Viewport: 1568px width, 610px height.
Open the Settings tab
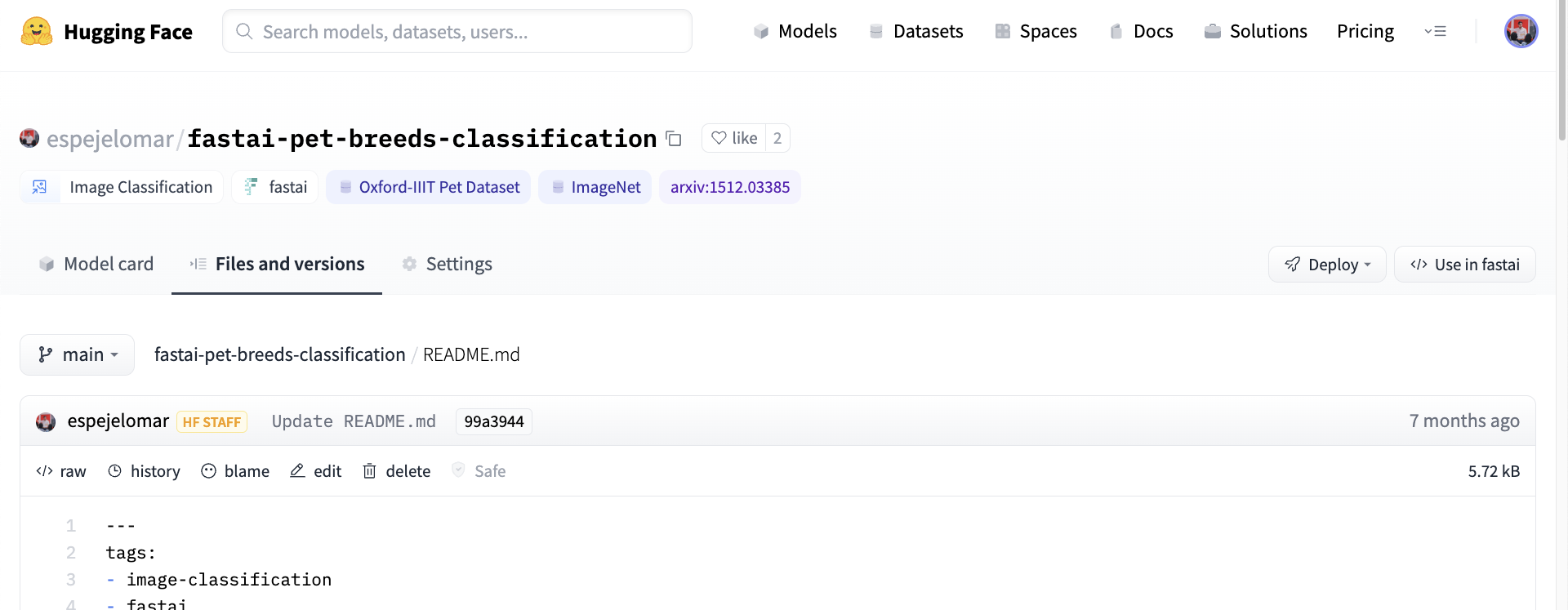click(x=447, y=264)
